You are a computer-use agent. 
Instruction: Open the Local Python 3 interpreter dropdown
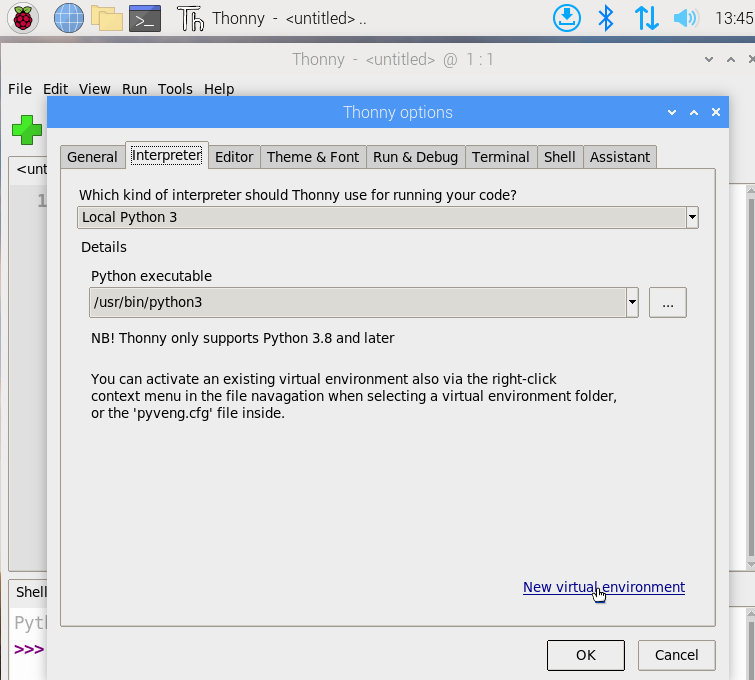click(388, 217)
